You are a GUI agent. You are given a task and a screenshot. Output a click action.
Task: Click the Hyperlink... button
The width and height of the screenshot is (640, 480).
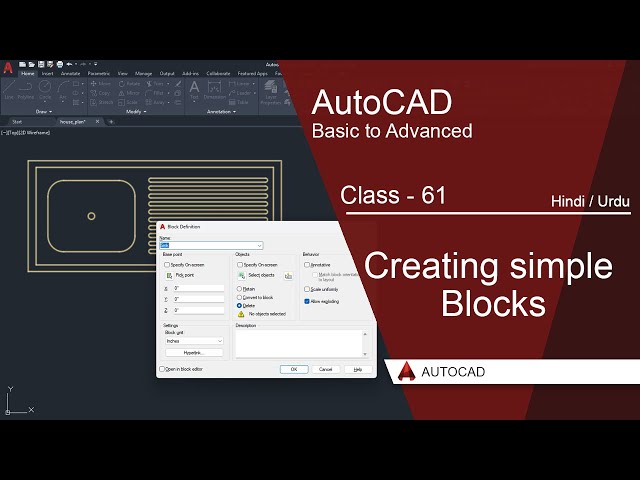point(194,353)
